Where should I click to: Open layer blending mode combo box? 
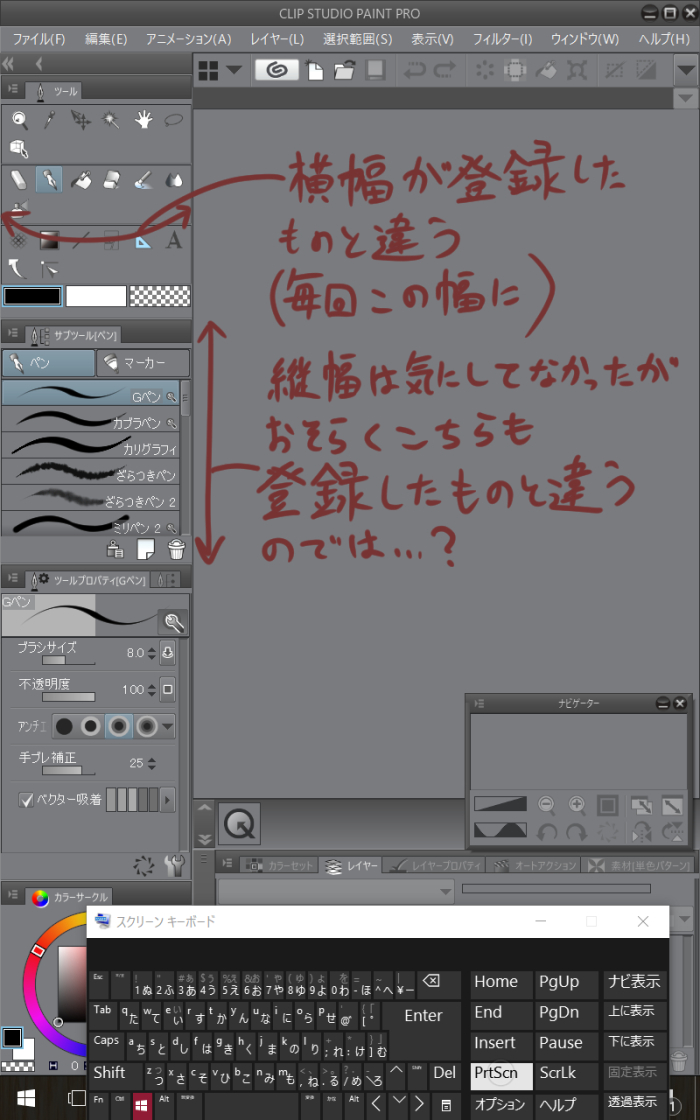(336, 891)
